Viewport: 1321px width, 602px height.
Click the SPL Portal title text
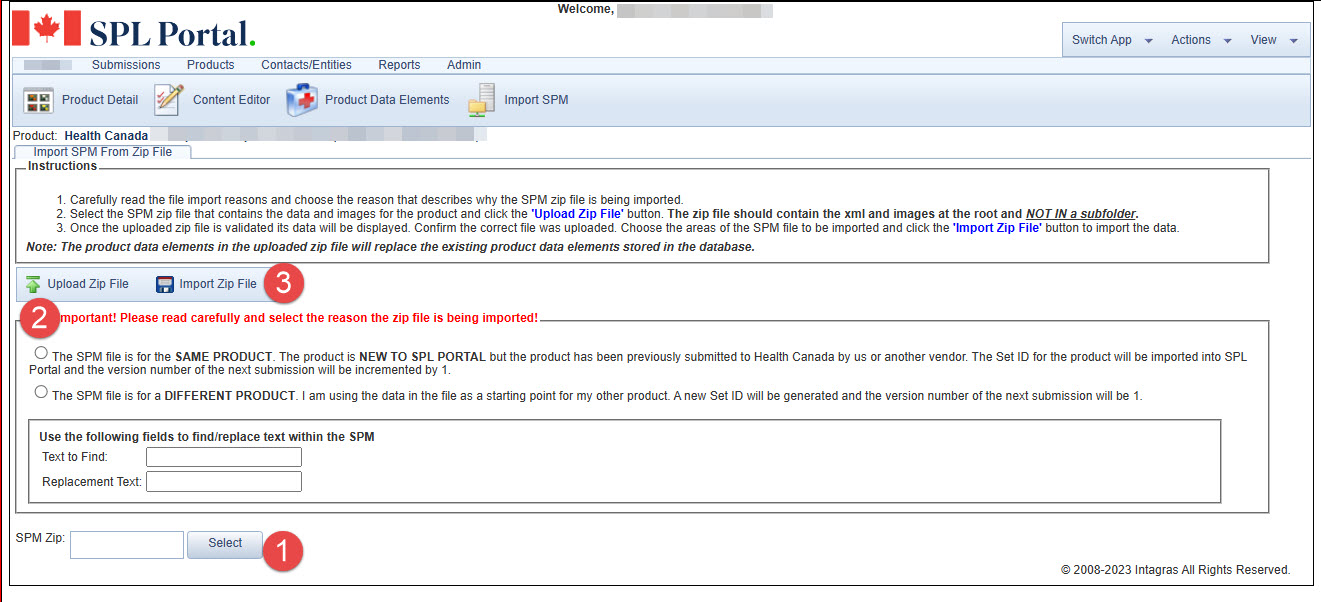[x=172, y=33]
